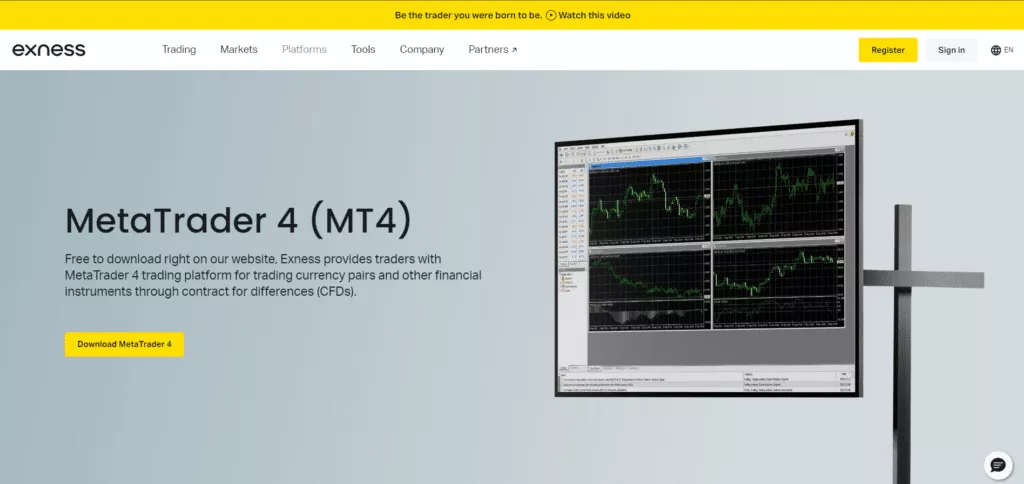Open the Company menu
1024x484 pixels.
[x=422, y=50]
